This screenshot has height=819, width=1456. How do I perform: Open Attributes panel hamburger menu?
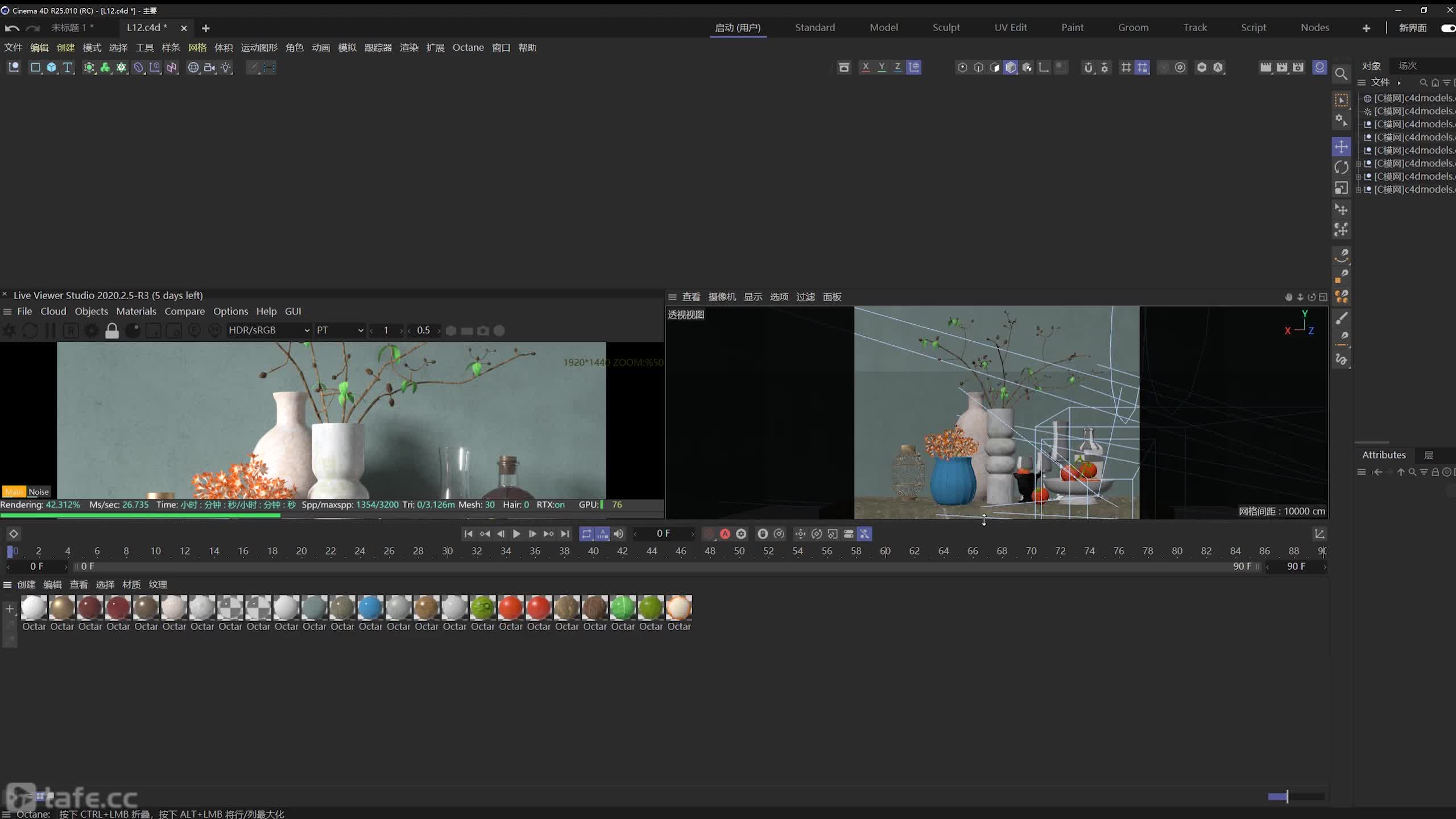coord(1361,472)
